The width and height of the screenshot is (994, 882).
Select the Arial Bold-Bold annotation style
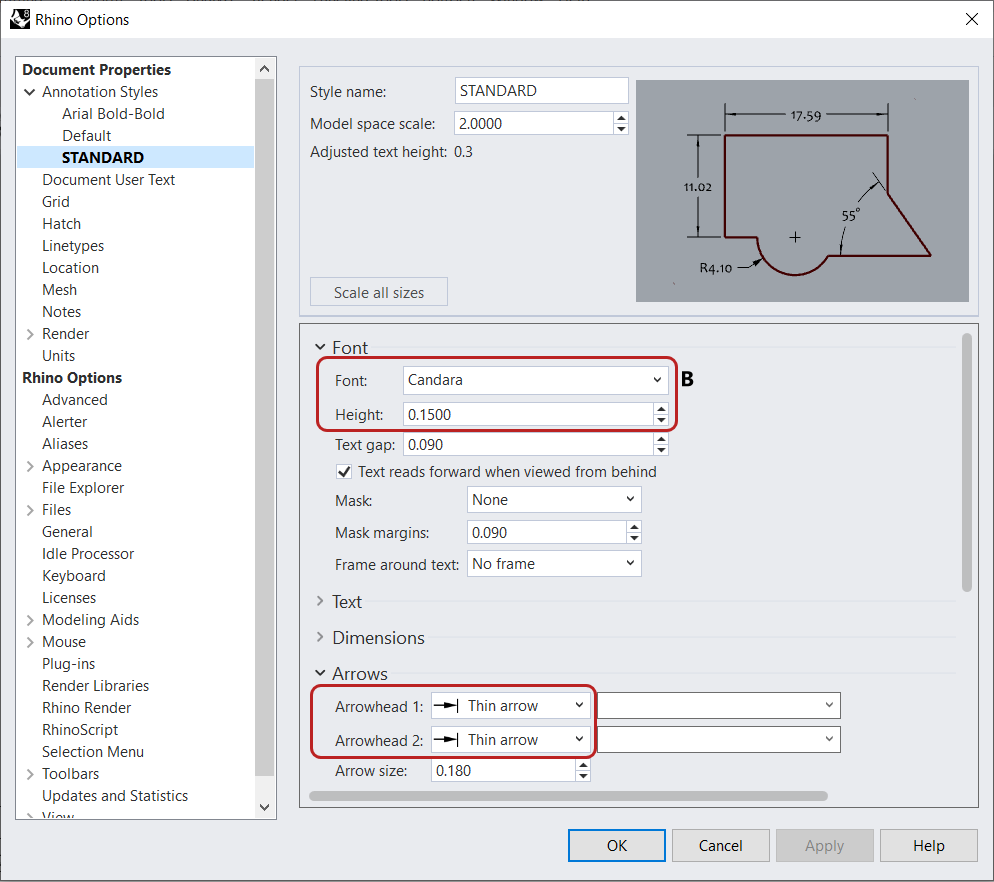click(x=113, y=114)
